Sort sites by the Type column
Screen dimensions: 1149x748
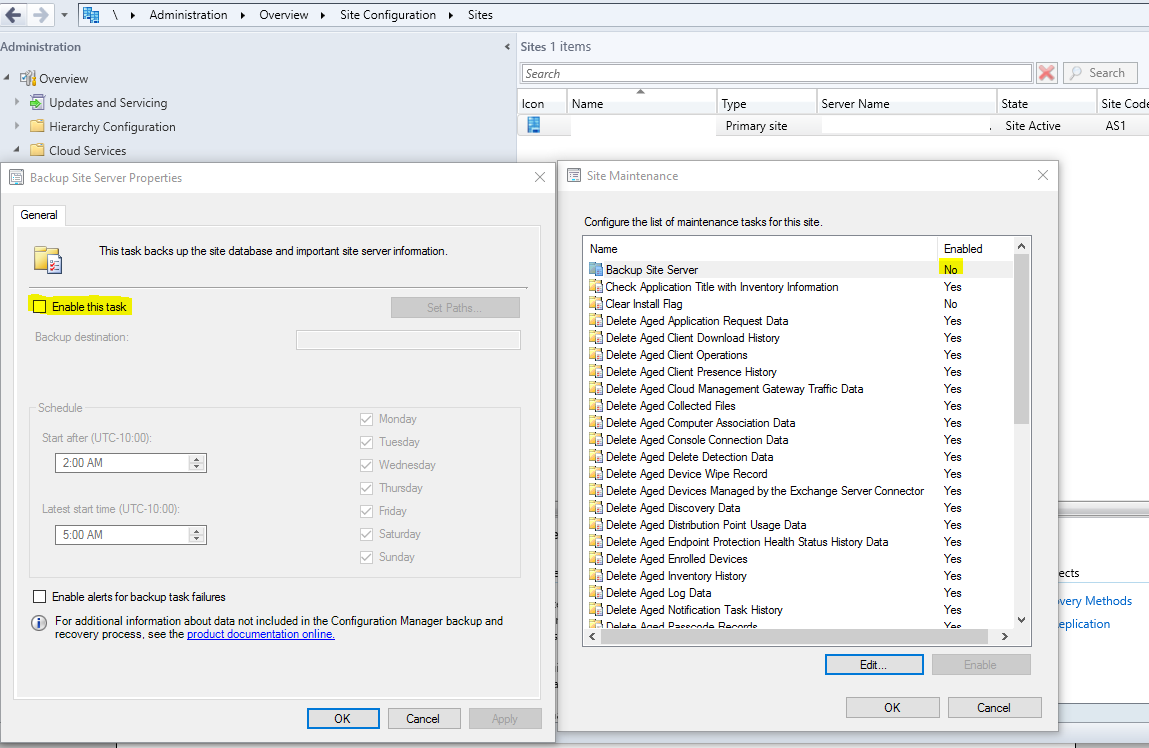coord(766,103)
